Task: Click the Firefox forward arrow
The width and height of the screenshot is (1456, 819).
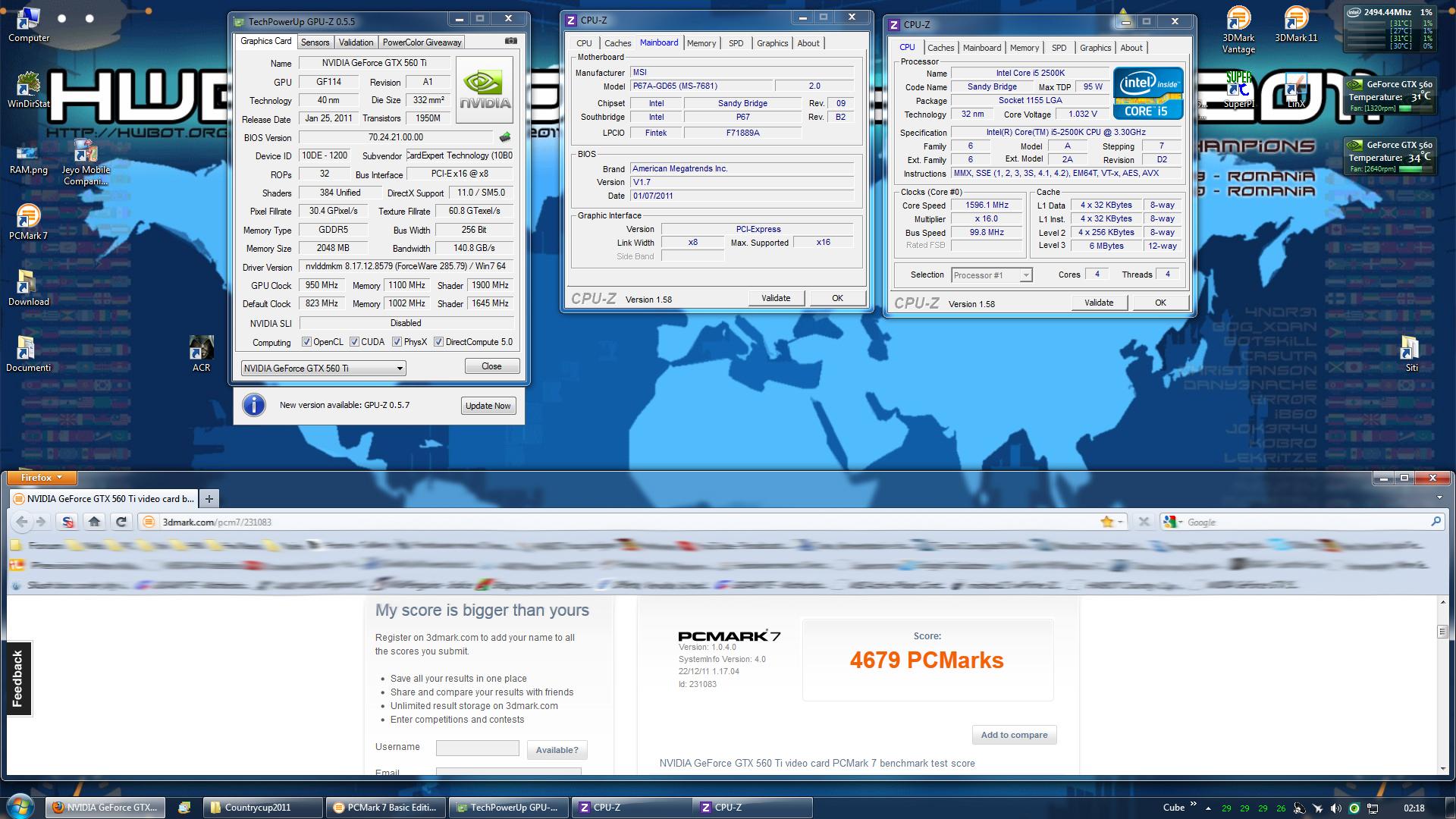Action: (41, 522)
